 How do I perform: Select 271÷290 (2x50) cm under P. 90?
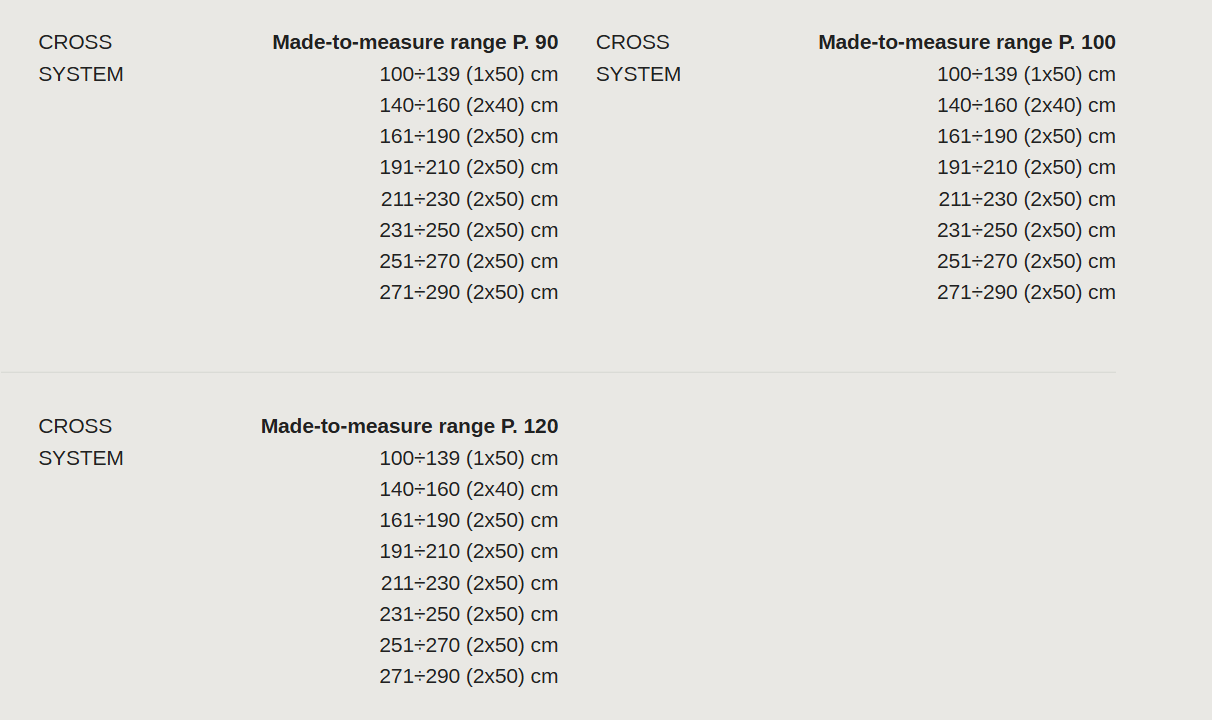click(469, 292)
